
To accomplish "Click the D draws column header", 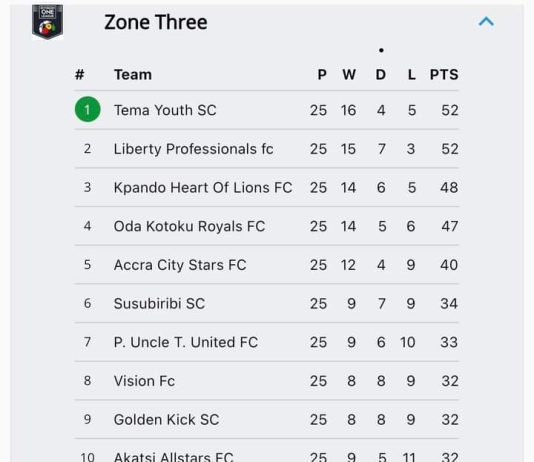I will tap(381, 75).
